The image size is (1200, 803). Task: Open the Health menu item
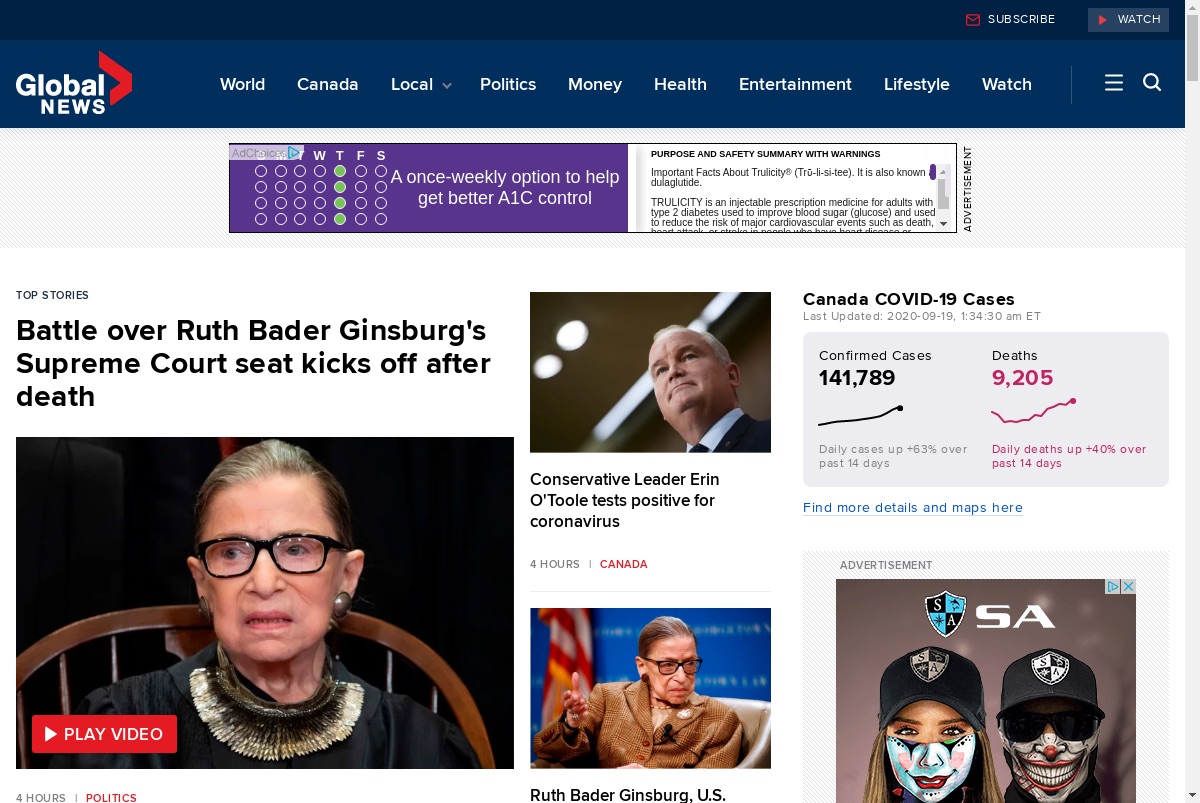point(680,84)
